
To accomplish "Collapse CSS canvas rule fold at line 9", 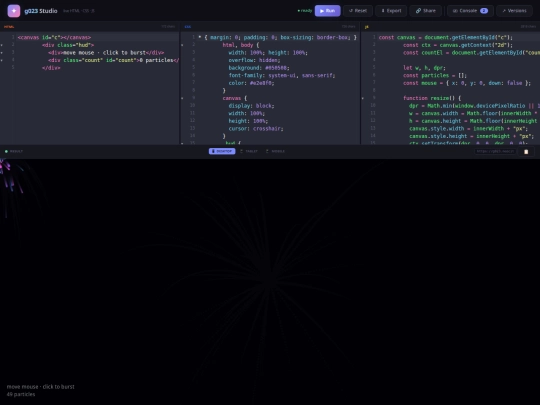I will click(x=182, y=98).
